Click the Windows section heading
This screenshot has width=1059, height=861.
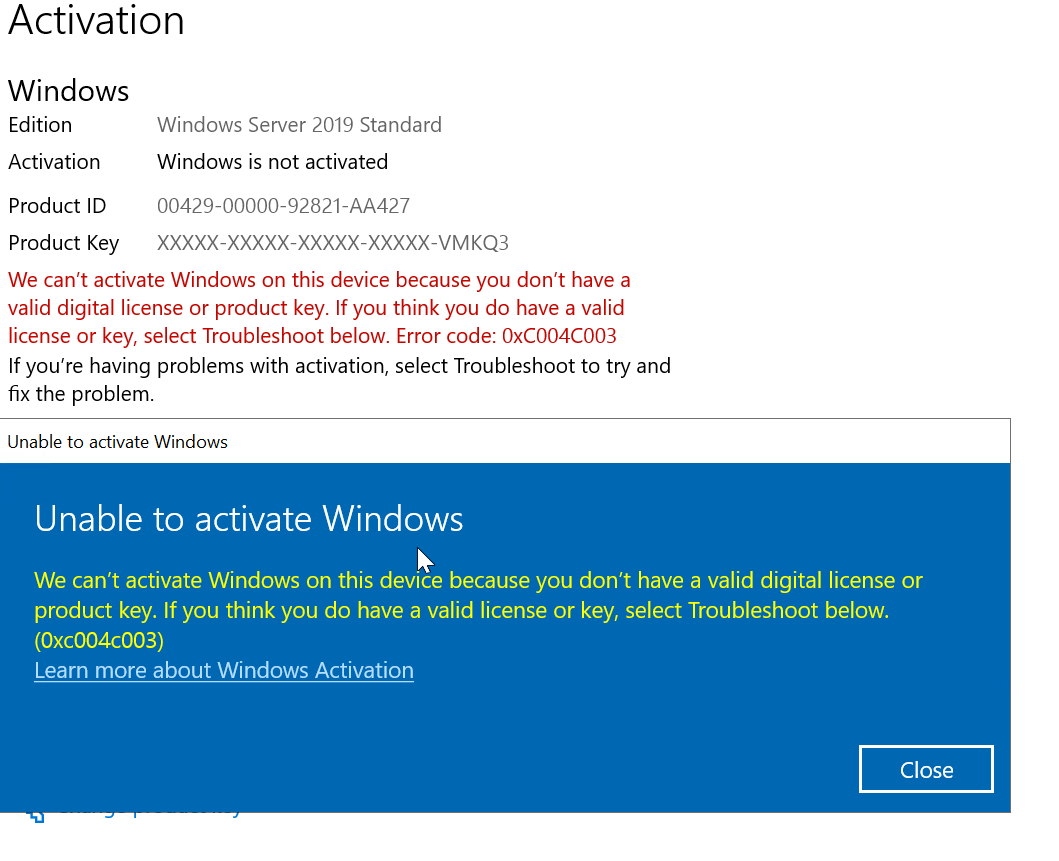[69, 90]
